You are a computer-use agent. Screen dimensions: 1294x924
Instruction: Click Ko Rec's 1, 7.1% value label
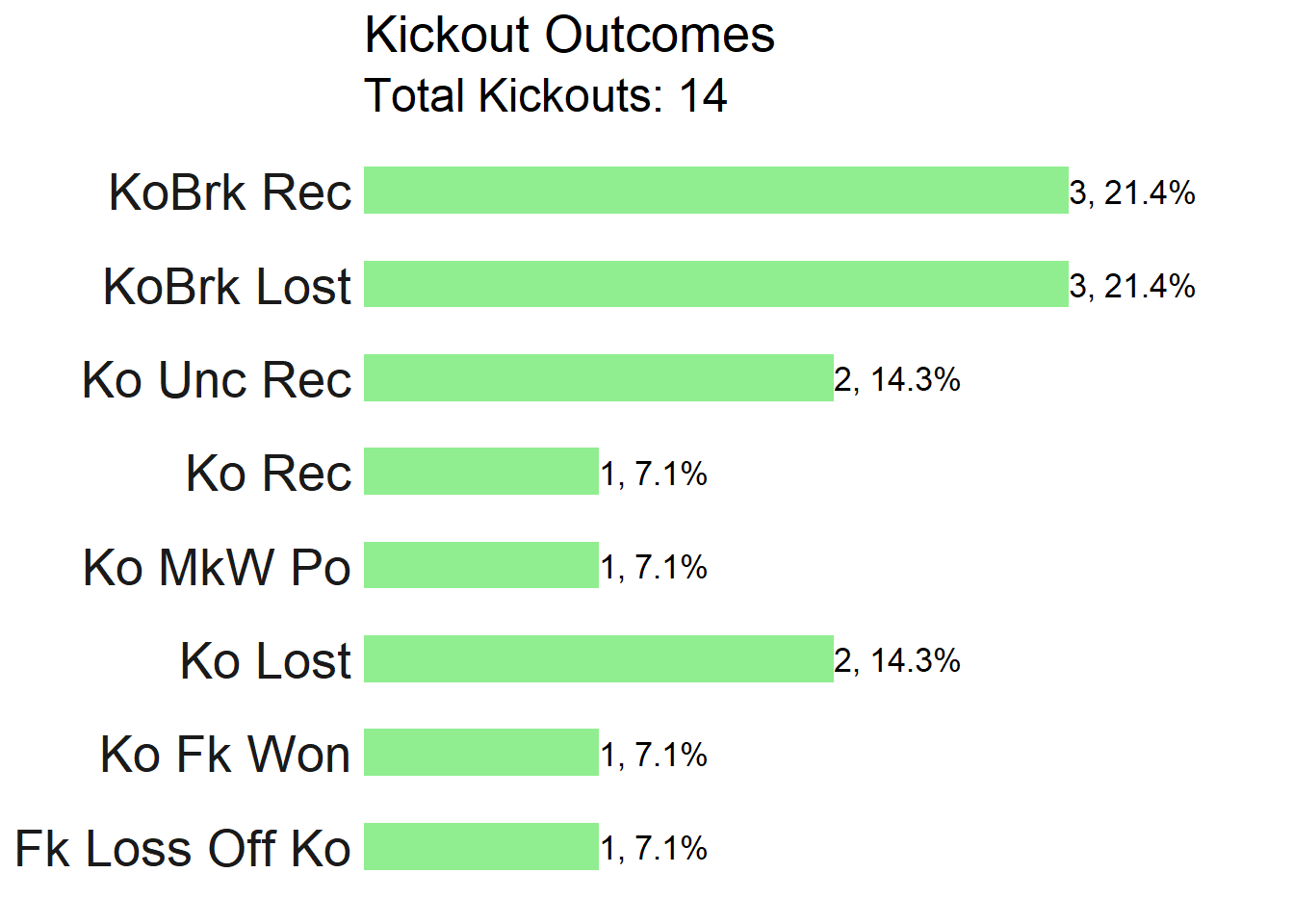pyautogui.click(x=654, y=475)
